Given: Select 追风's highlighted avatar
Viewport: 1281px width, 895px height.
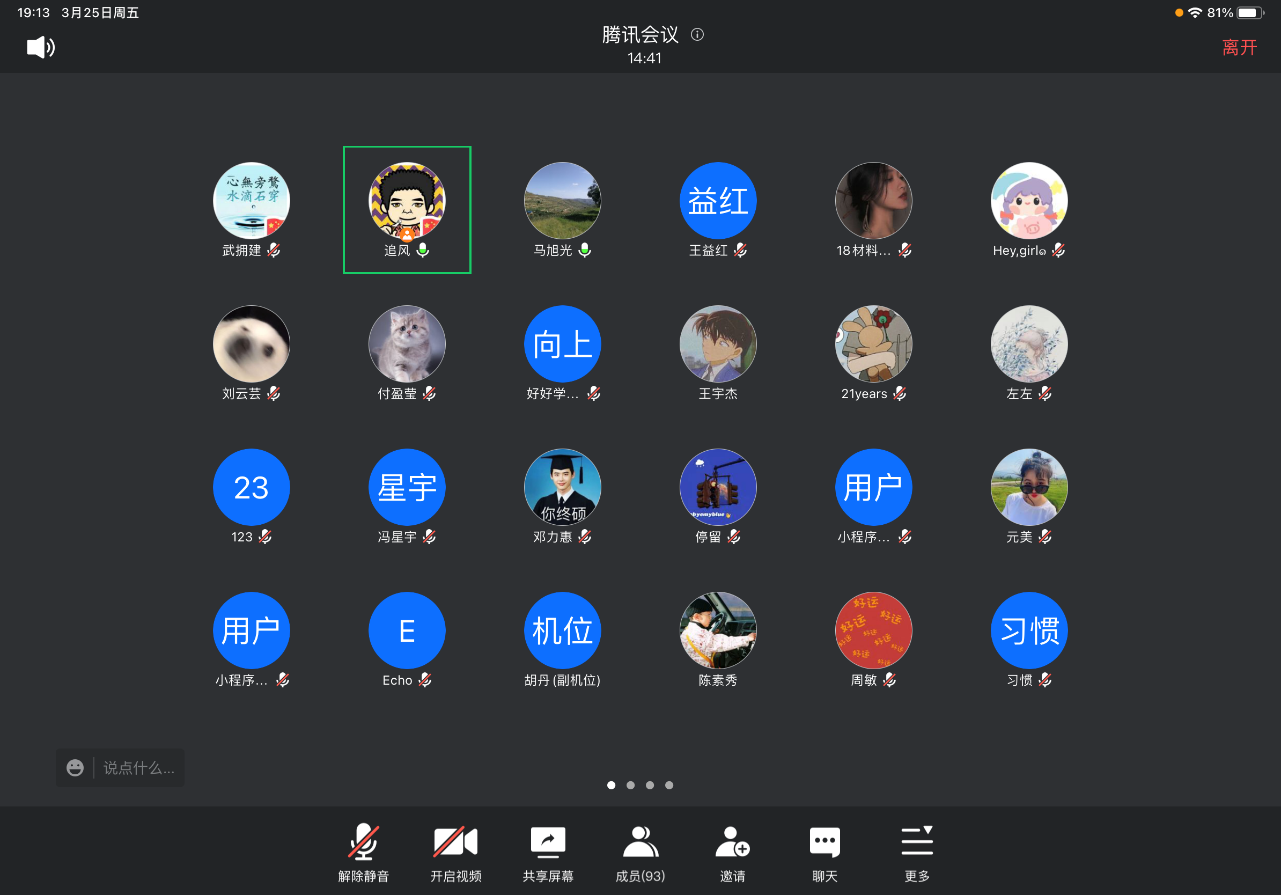Looking at the screenshot, I should pos(407,201).
